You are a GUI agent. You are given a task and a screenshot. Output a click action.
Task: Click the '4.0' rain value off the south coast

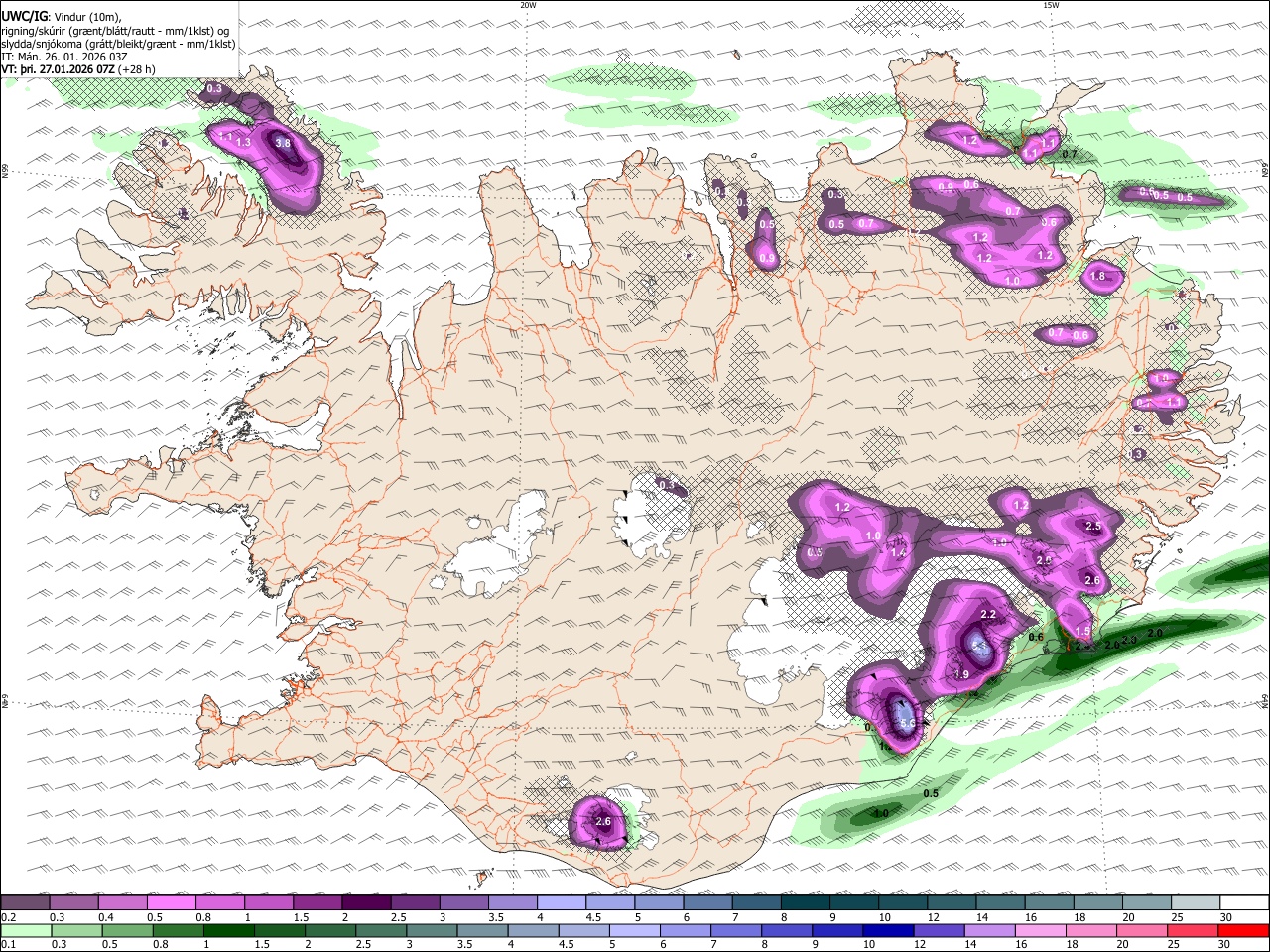click(x=880, y=813)
